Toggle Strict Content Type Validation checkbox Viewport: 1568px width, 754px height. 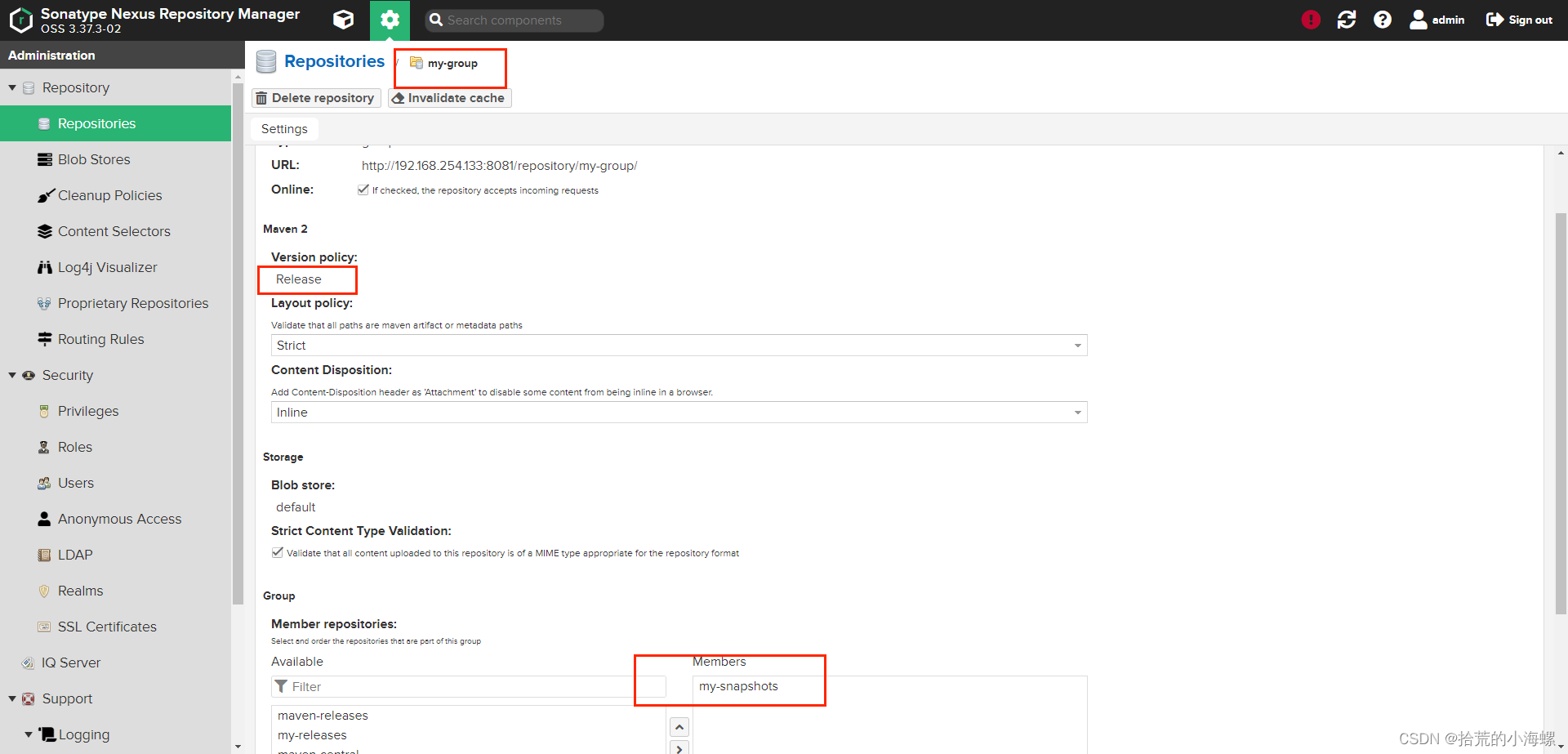278,552
